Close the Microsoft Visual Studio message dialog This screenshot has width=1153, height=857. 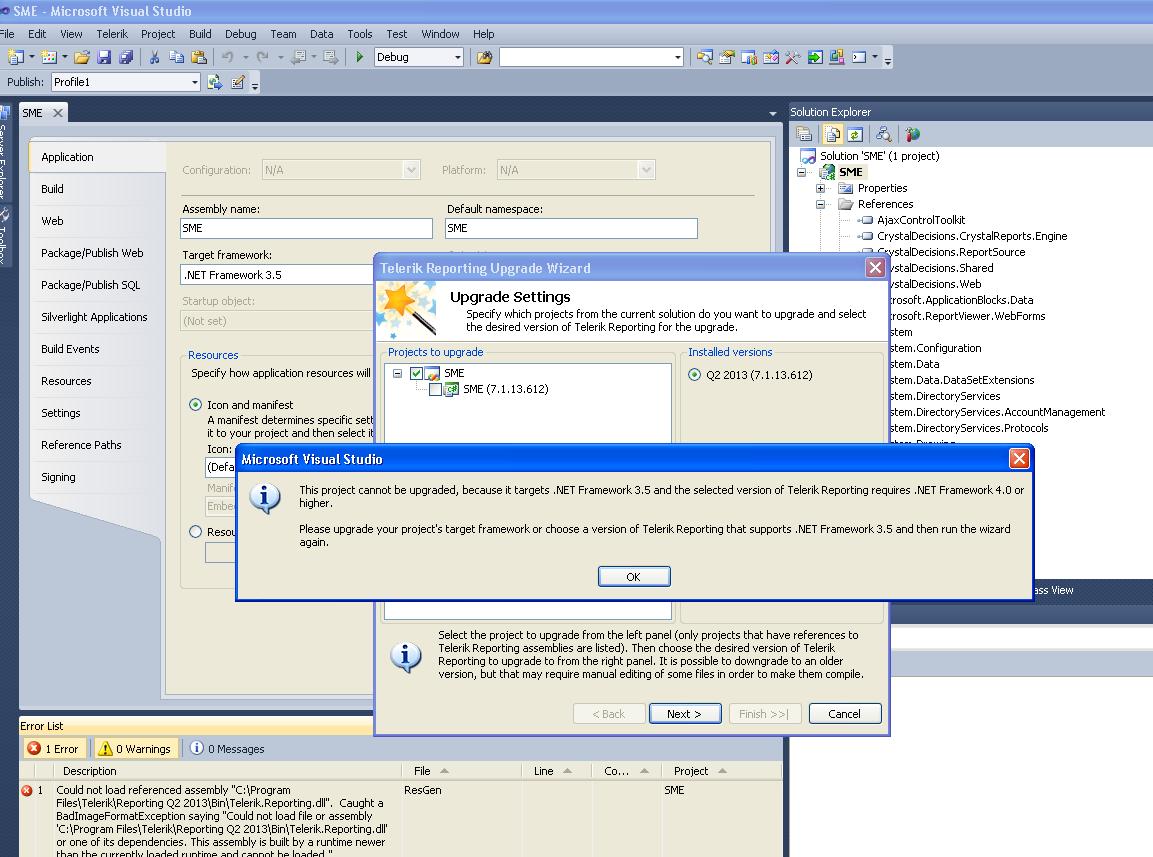click(x=1019, y=459)
